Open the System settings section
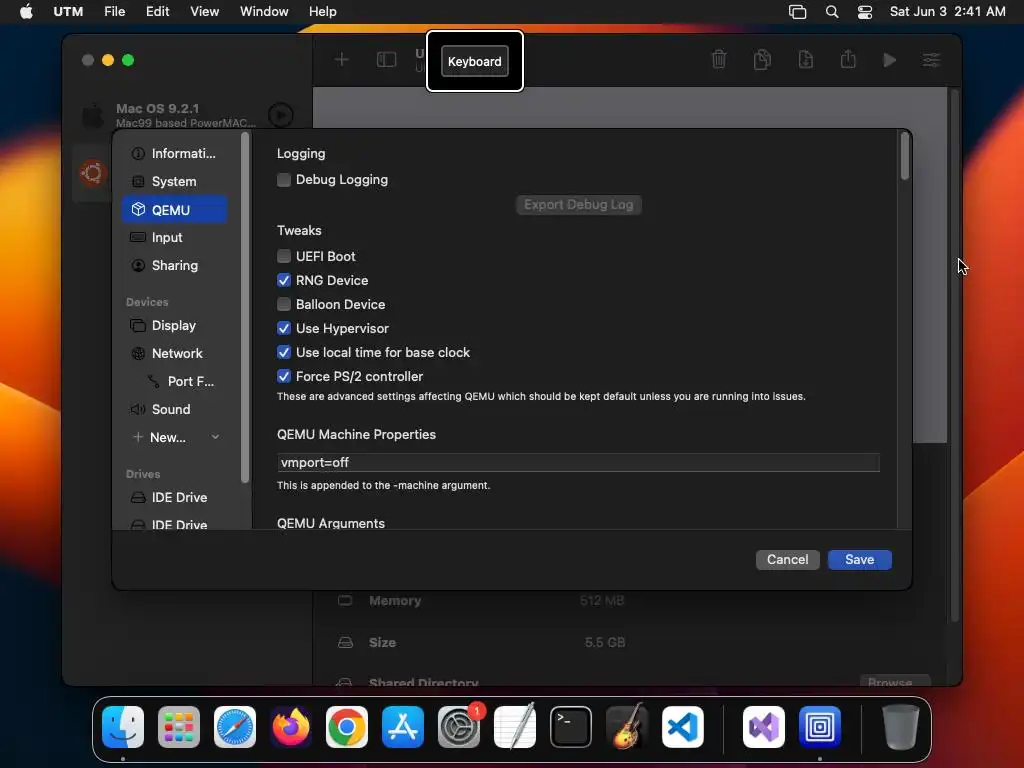The height and width of the screenshot is (768, 1024). pos(174,182)
